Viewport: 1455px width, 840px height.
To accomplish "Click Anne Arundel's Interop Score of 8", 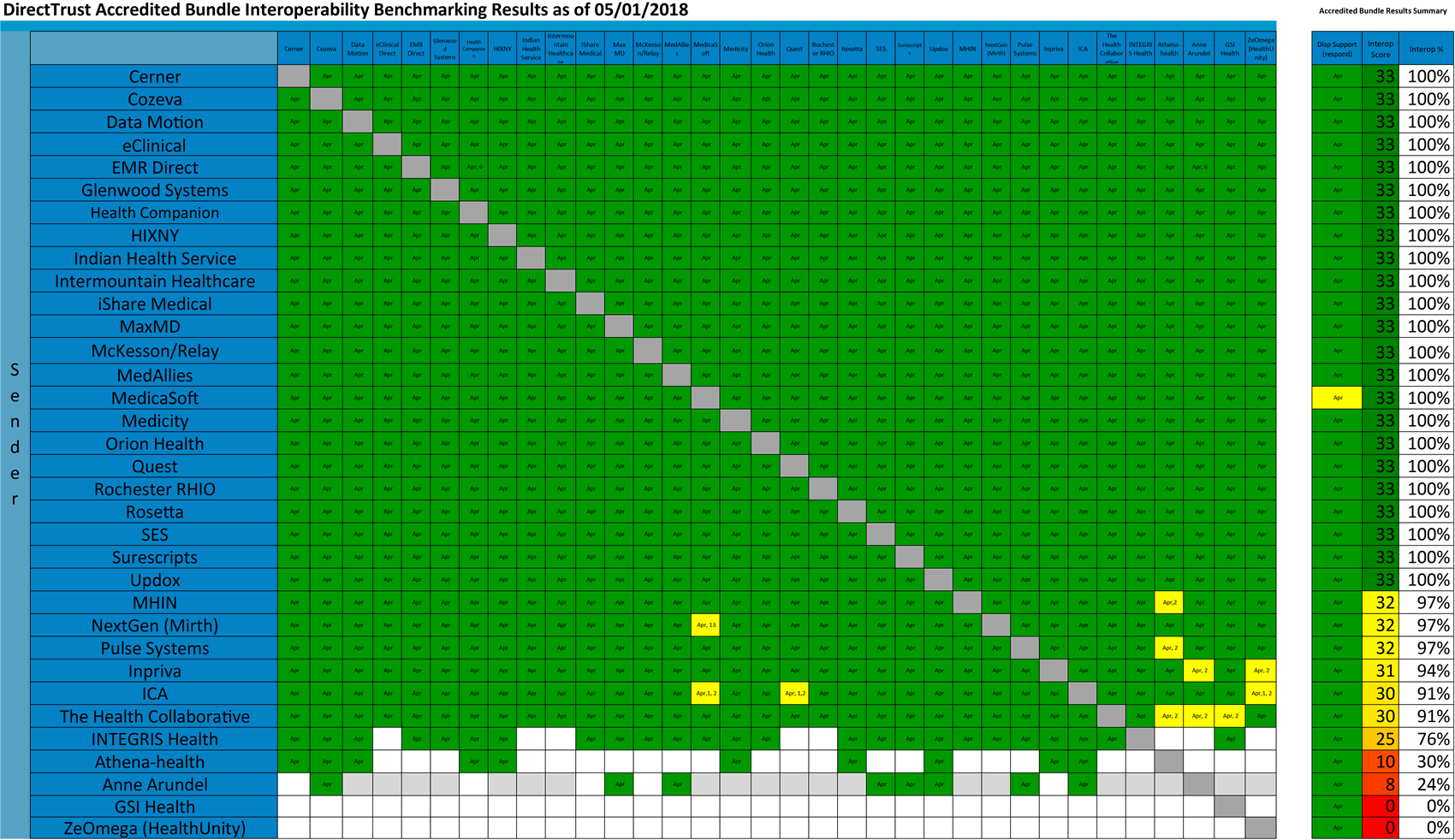I will (x=1381, y=784).
